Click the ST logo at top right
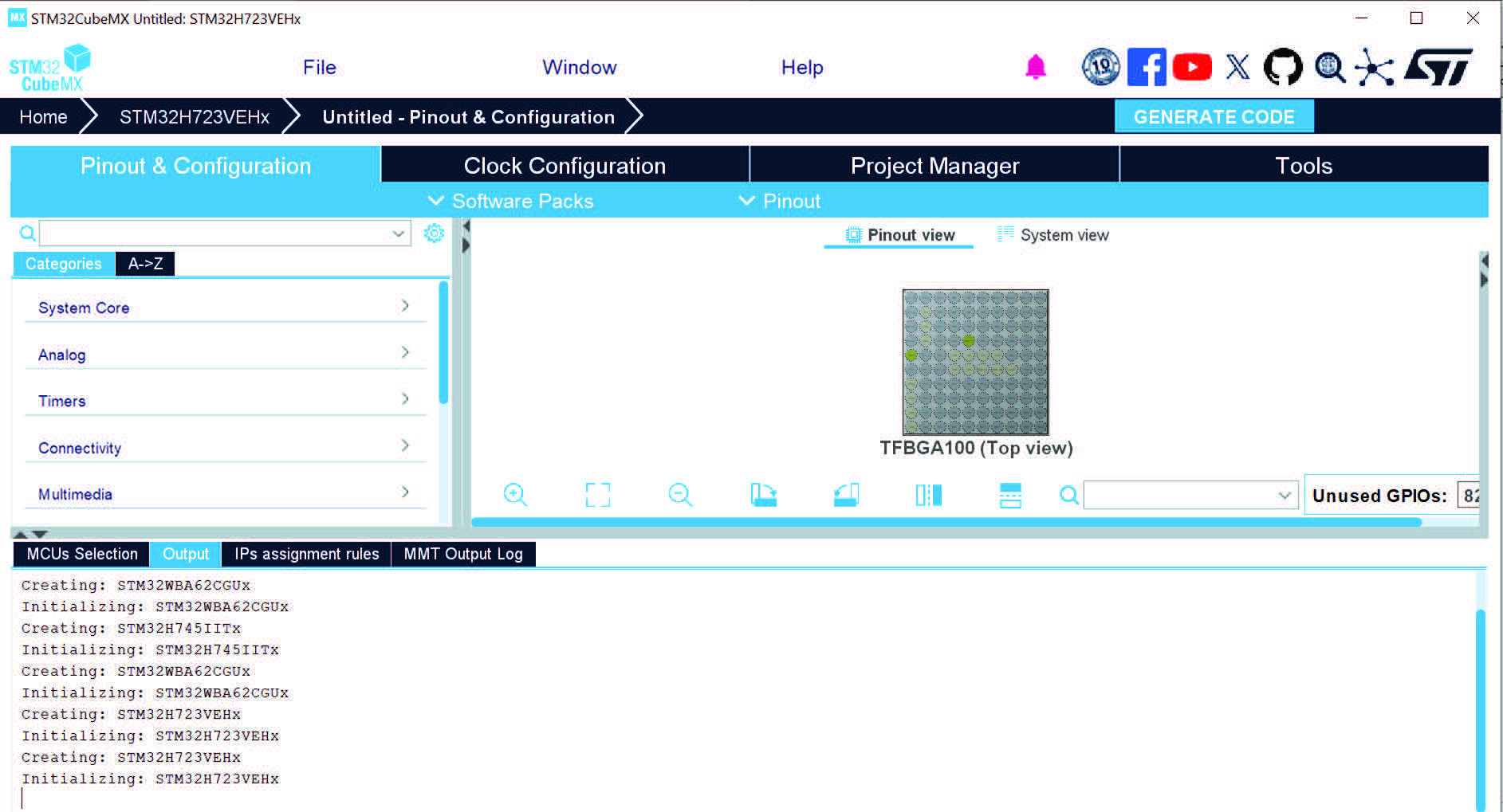Viewport: 1503px width, 812px height. [1439, 67]
